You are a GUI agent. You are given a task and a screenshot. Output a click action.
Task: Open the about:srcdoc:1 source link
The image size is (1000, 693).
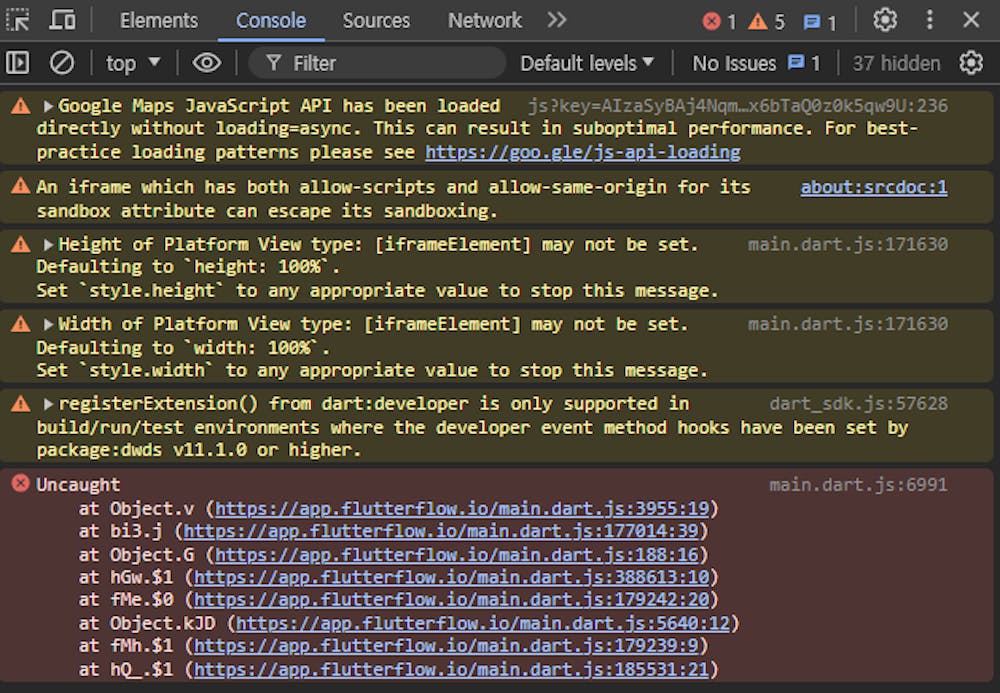(873, 187)
